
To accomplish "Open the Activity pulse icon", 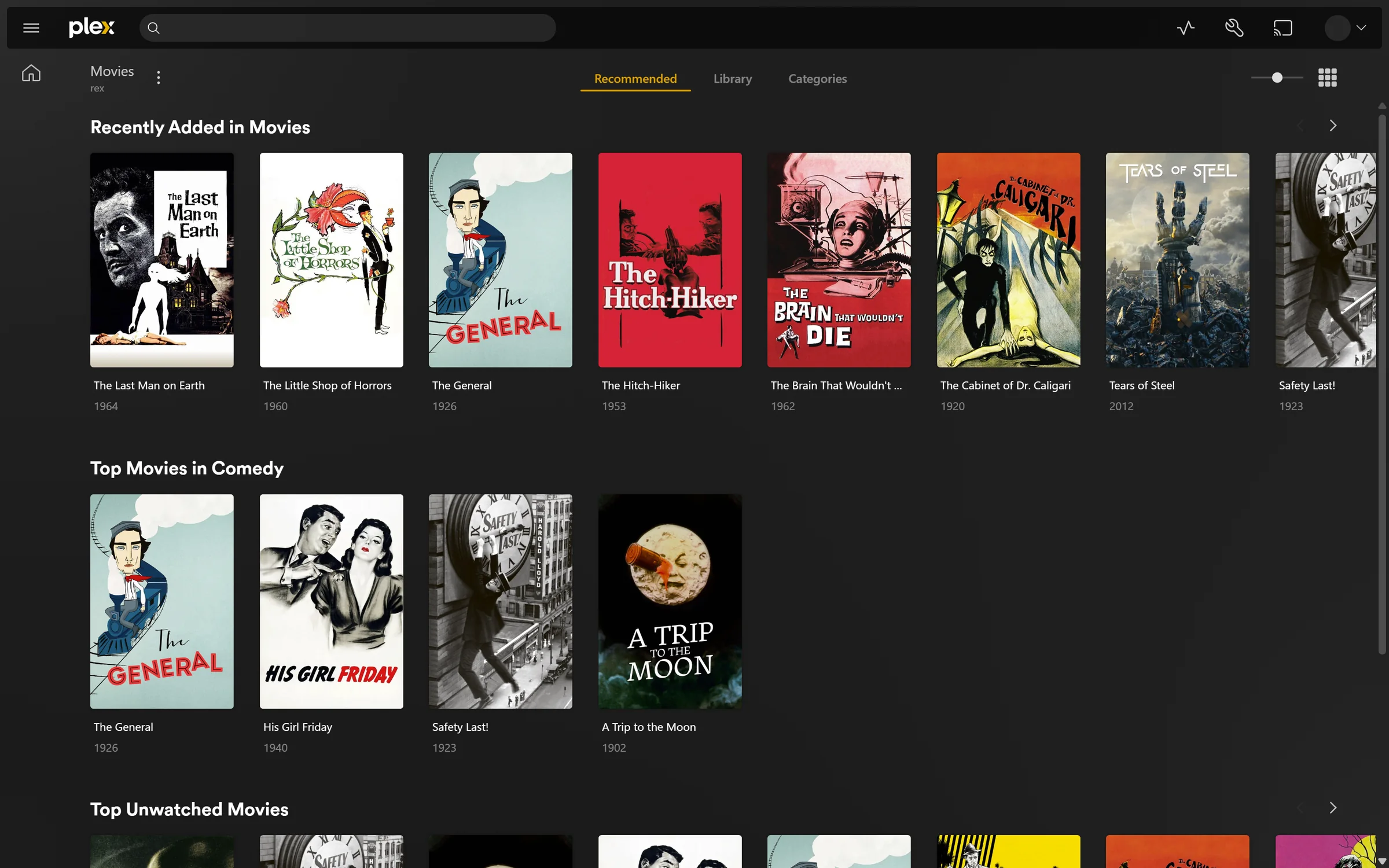I will [1185, 28].
